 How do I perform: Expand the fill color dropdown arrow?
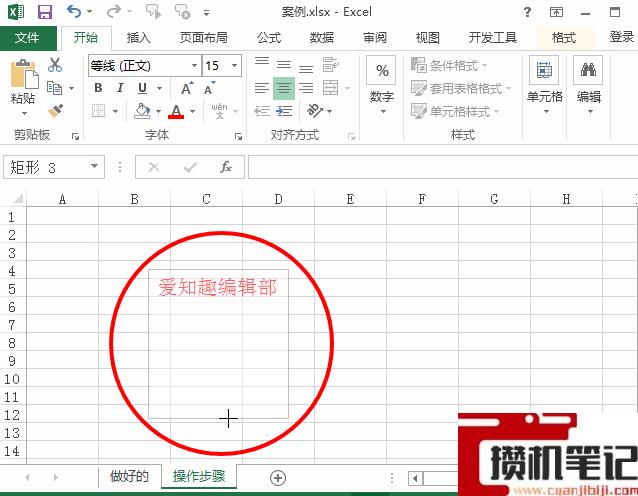coord(158,111)
